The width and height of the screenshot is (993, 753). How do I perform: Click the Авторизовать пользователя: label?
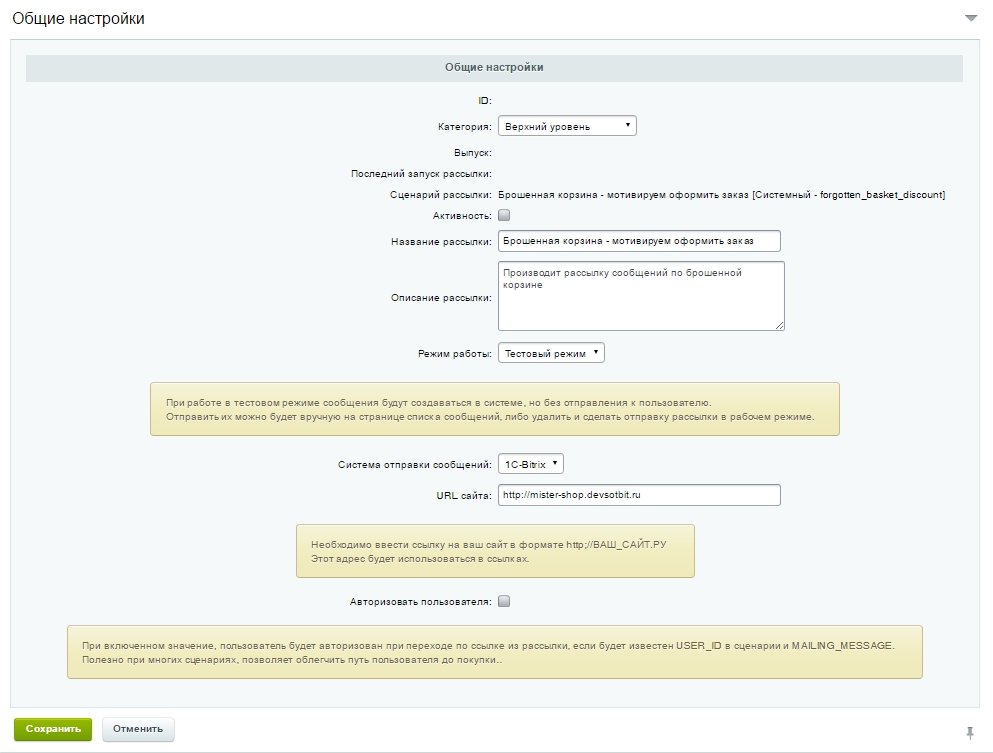point(421,602)
